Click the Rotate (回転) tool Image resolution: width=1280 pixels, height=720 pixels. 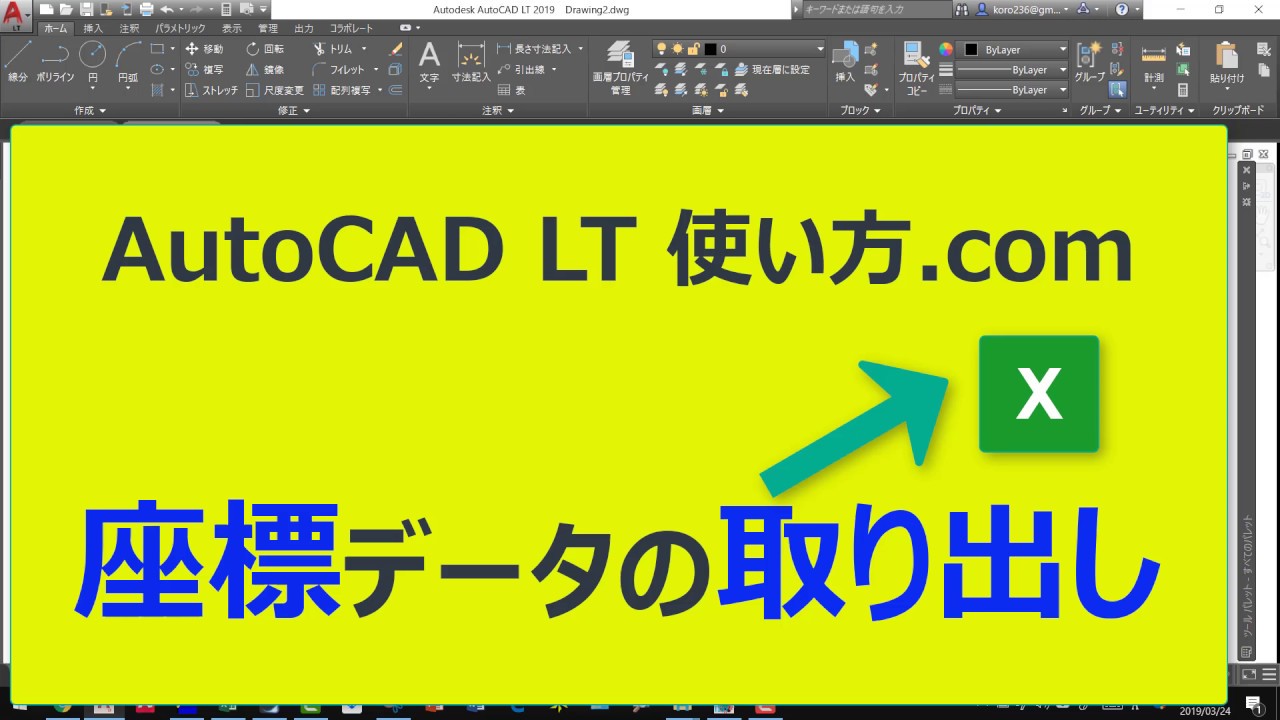tap(265, 49)
